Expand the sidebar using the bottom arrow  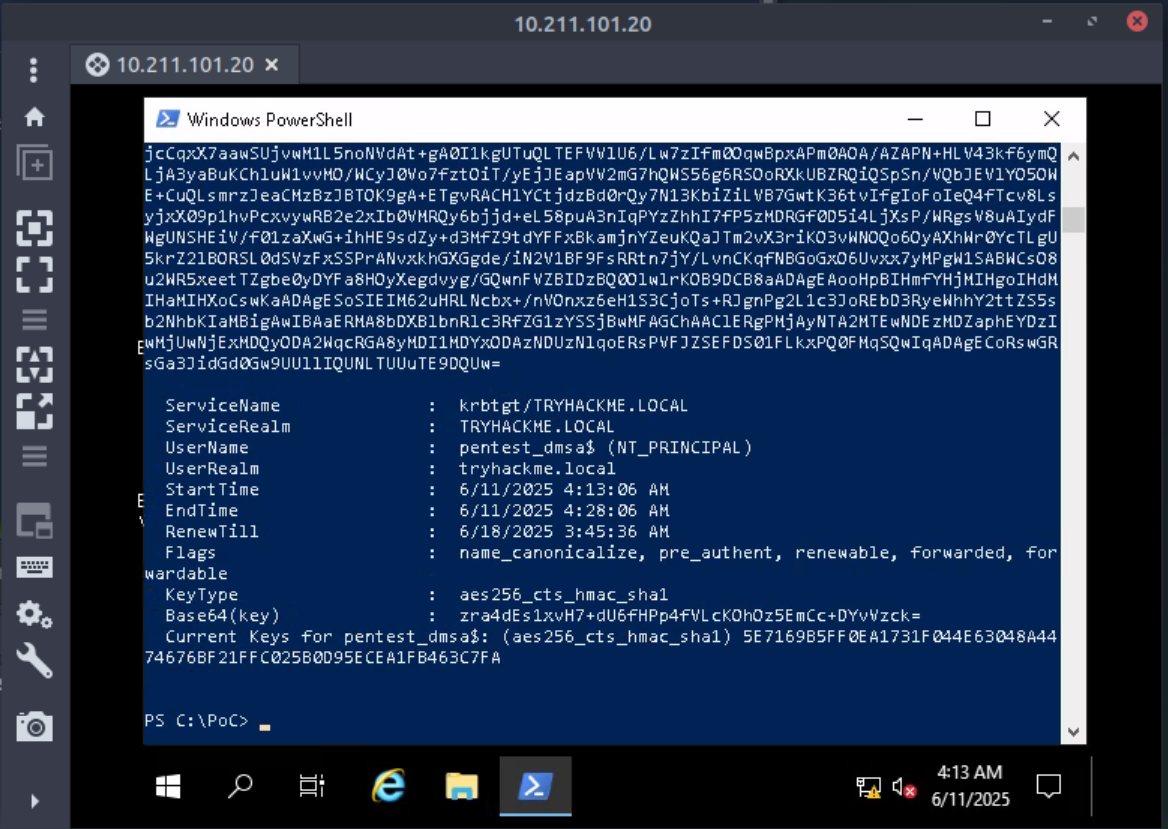(x=34, y=800)
